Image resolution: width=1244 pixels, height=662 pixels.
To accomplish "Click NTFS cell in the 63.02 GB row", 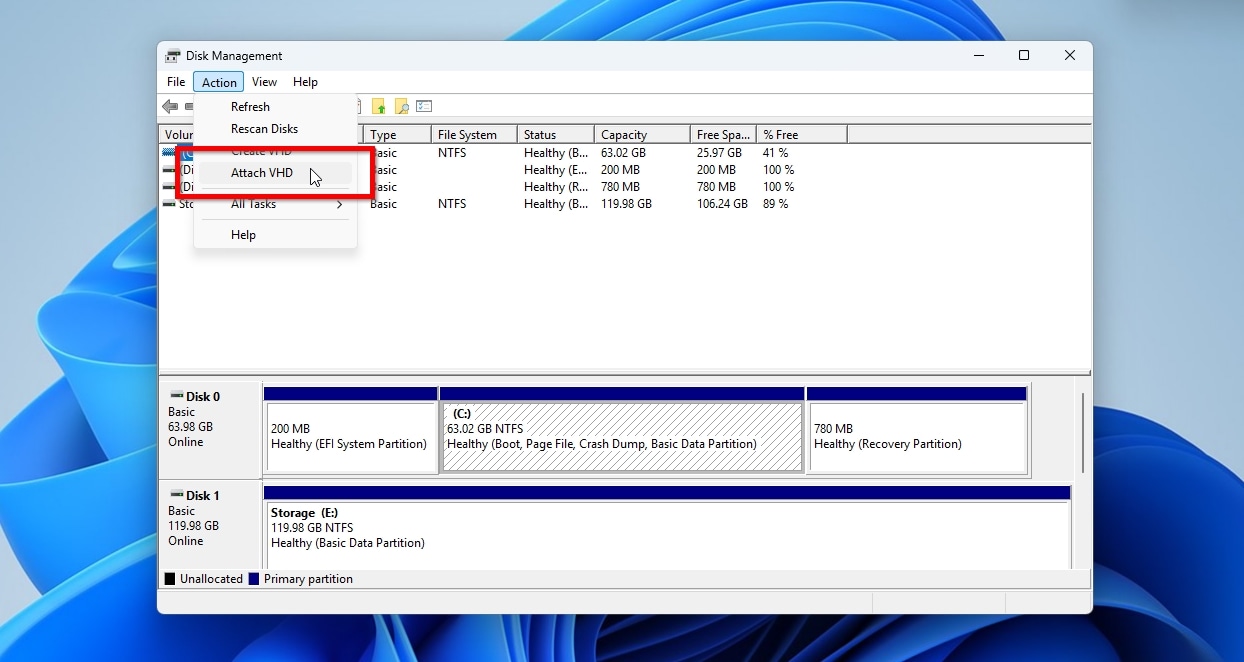I will [452, 153].
